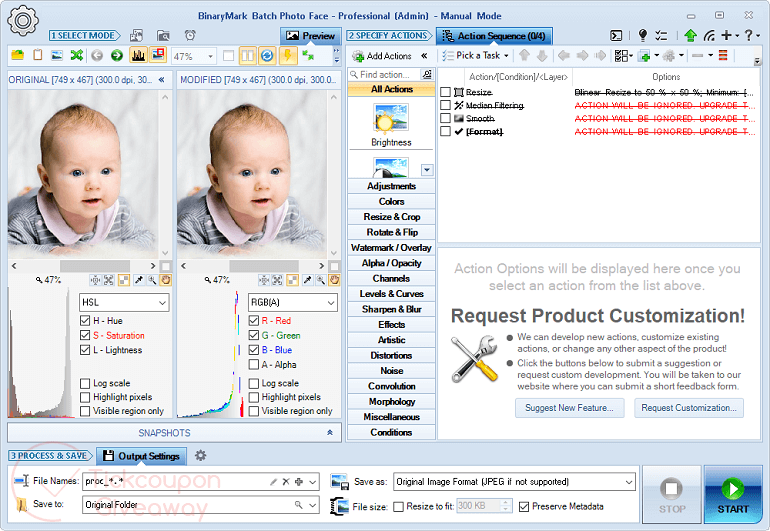The image size is (770, 531).
Task: Uncheck the S - Saturation channel
Action: coord(85,335)
